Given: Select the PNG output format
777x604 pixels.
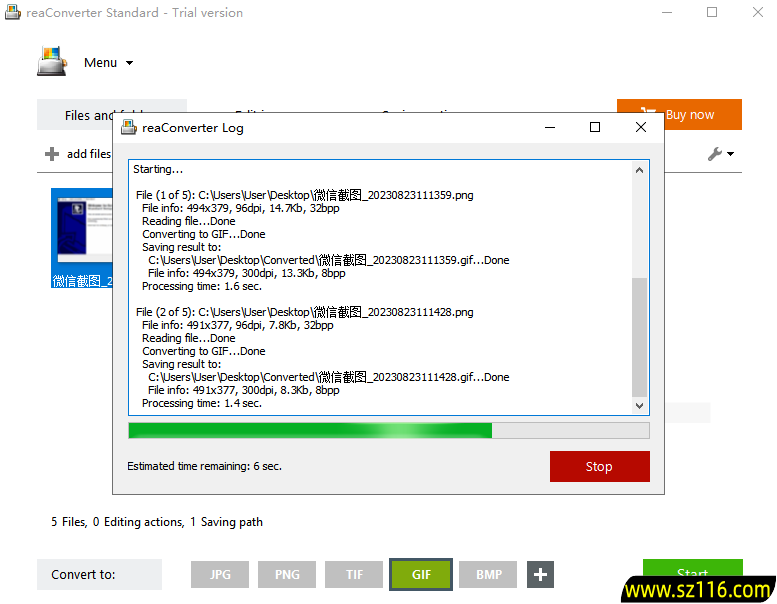Looking at the screenshot, I should (x=287, y=574).
